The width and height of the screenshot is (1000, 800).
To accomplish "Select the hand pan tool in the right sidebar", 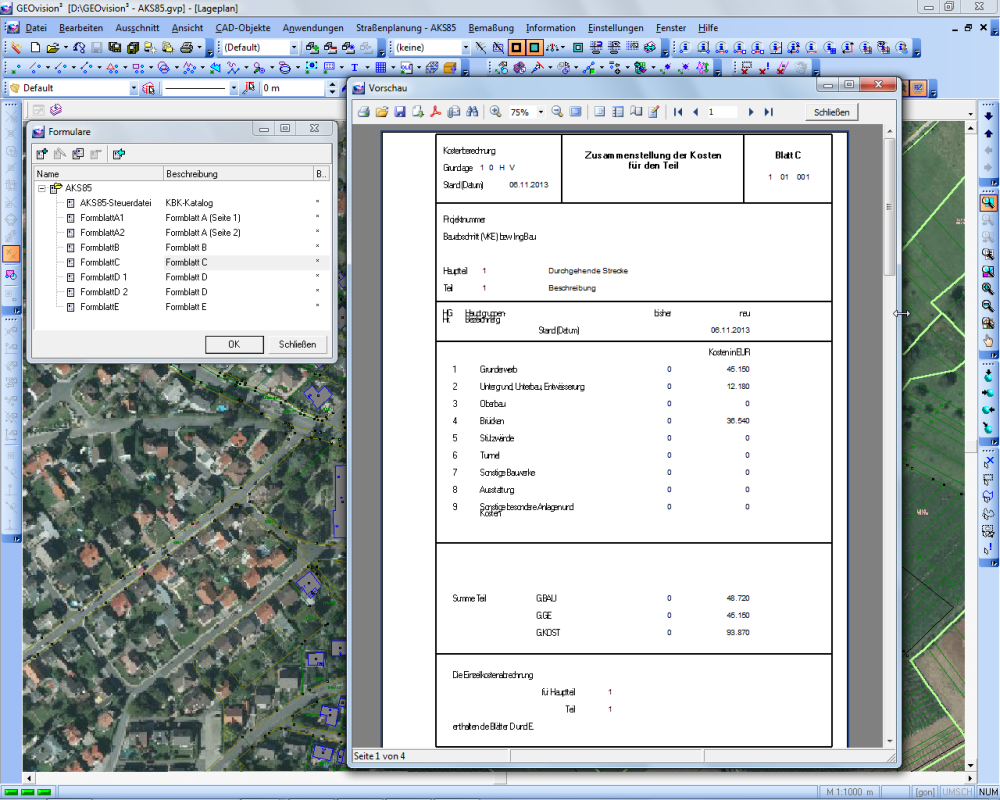I will click(988, 341).
